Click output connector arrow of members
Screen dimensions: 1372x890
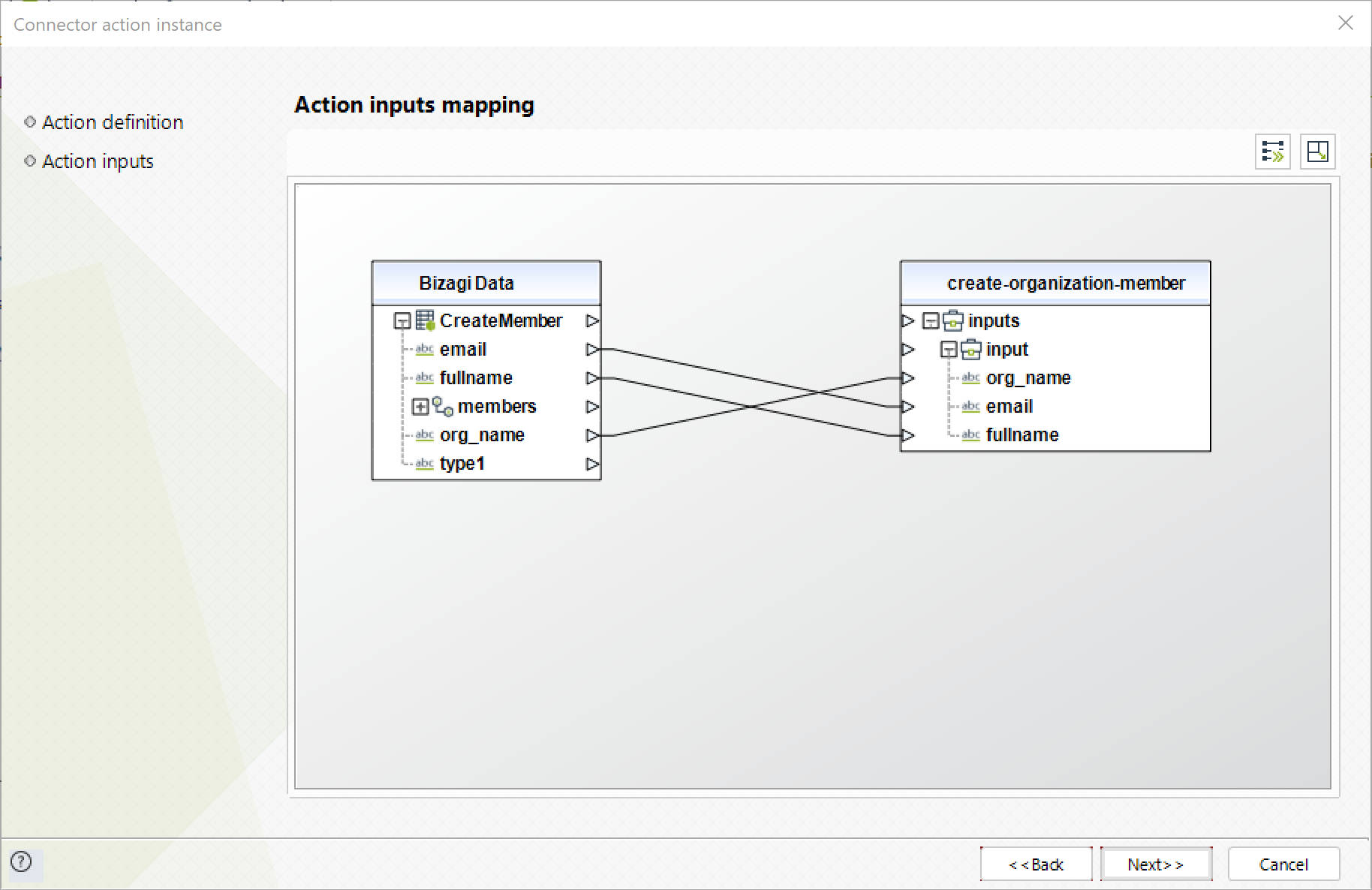pos(592,406)
